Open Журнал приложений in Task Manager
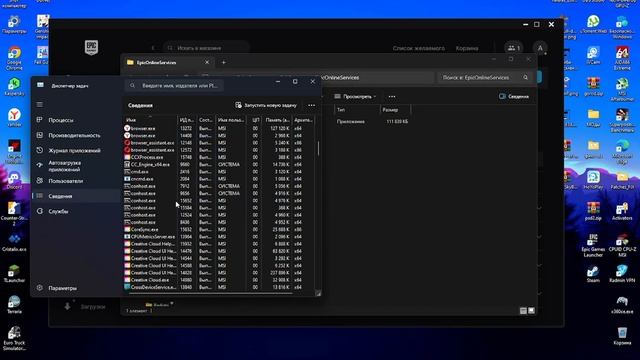 click(74, 151)
